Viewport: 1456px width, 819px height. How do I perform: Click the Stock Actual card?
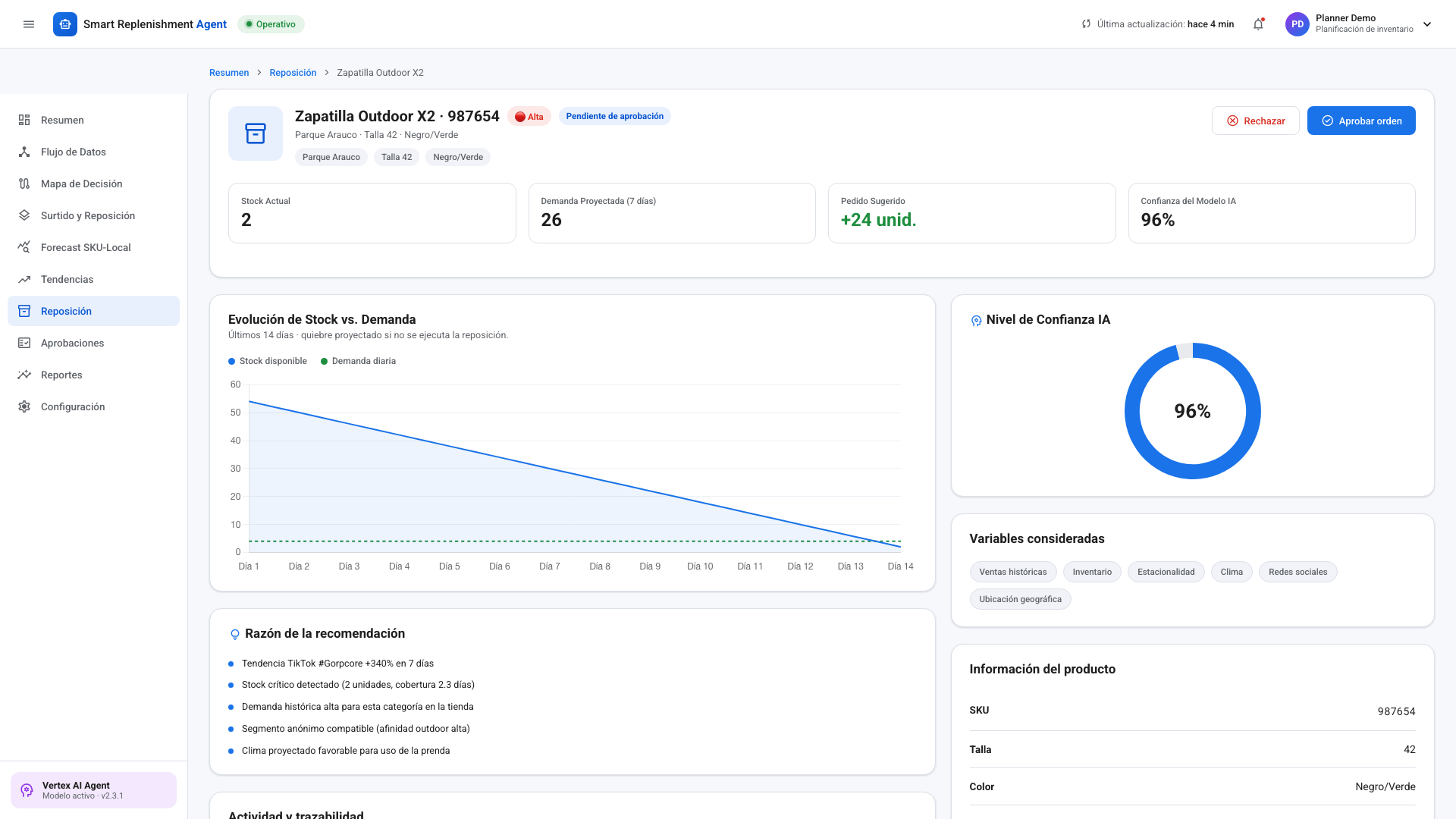pos(372,213)
